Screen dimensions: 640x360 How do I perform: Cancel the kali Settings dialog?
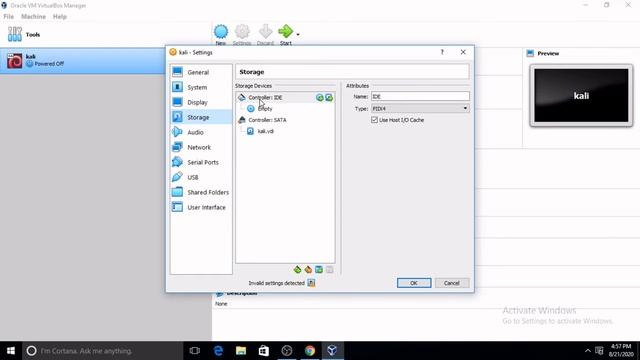pyautogui.click(x=452, y=283)
